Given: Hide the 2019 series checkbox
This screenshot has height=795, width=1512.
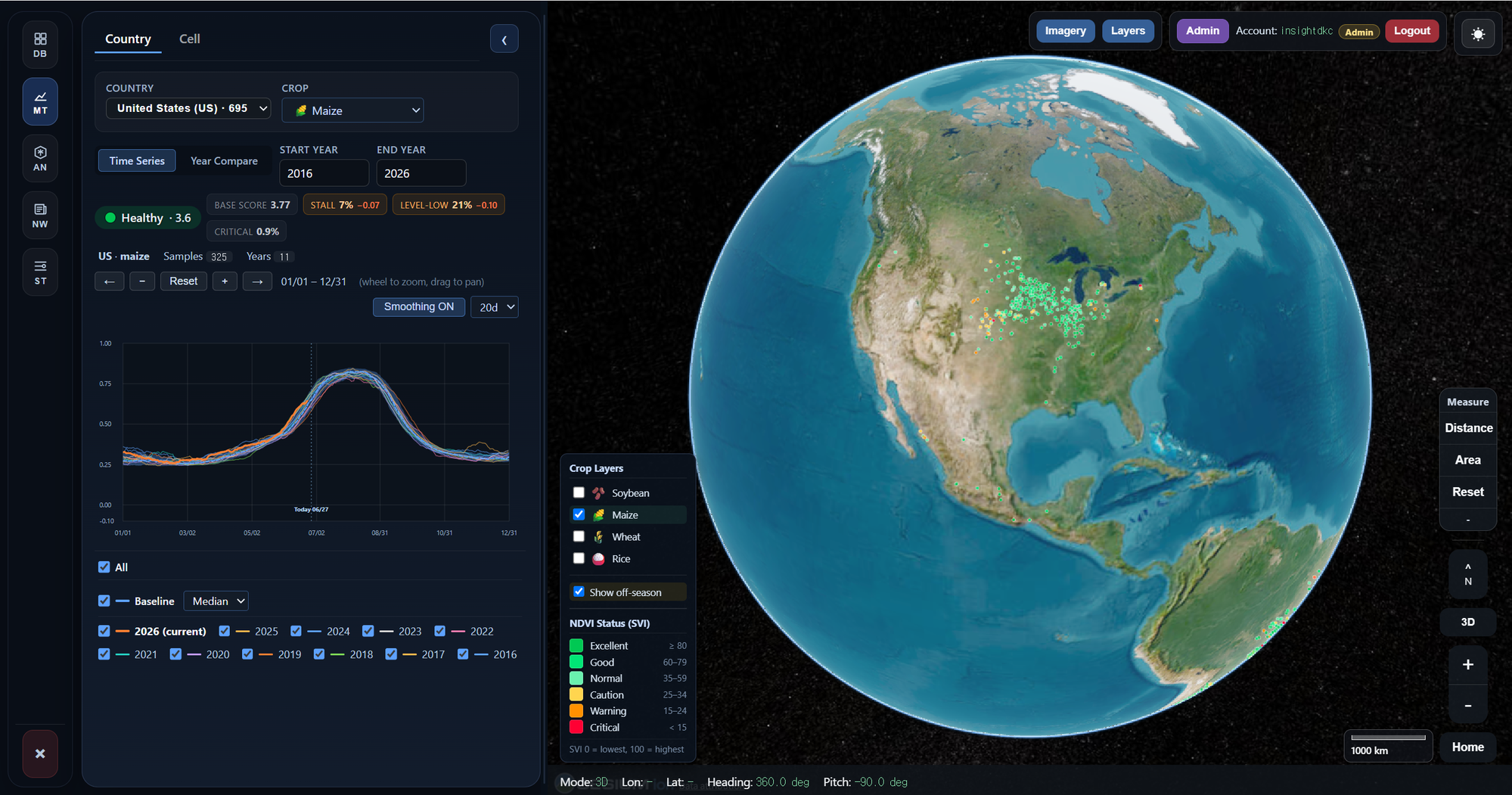Looking at the screenshot, I should (x=247, y=654).
